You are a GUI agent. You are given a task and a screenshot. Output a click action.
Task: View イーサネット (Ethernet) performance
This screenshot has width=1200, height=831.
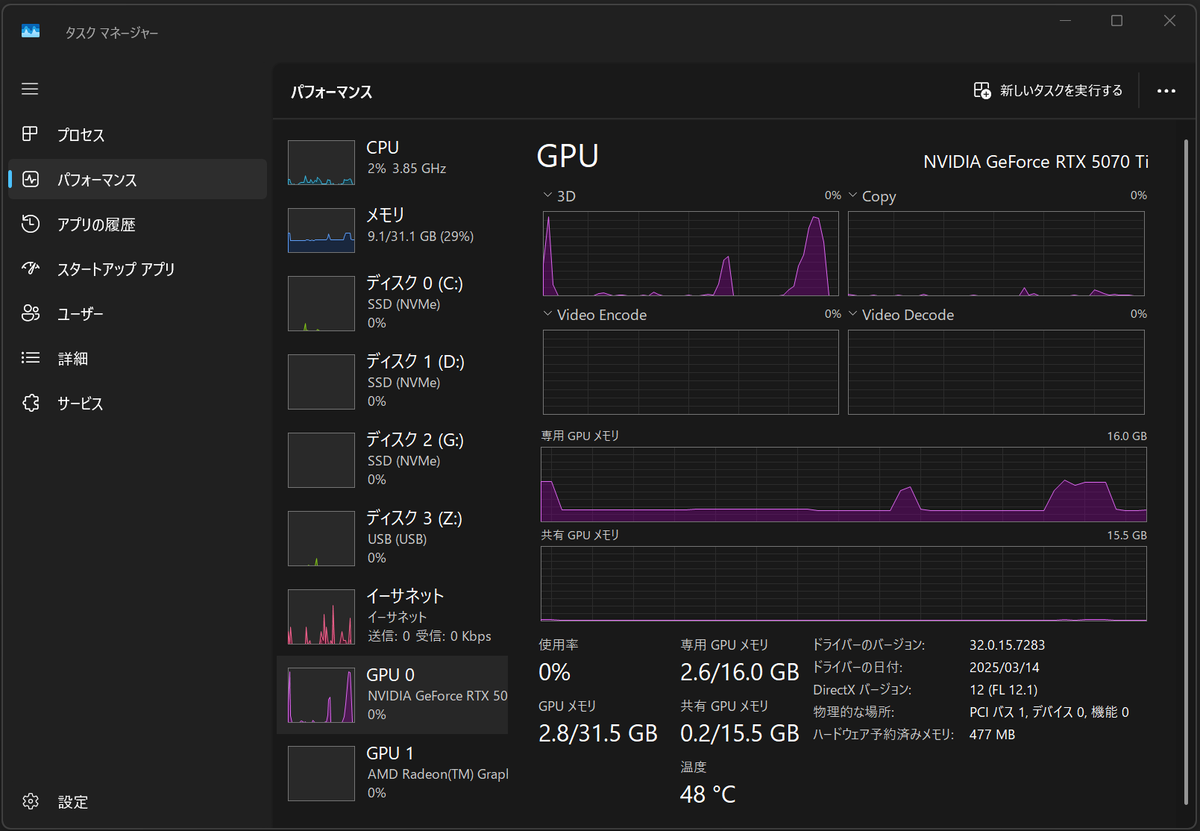[390, 615]
